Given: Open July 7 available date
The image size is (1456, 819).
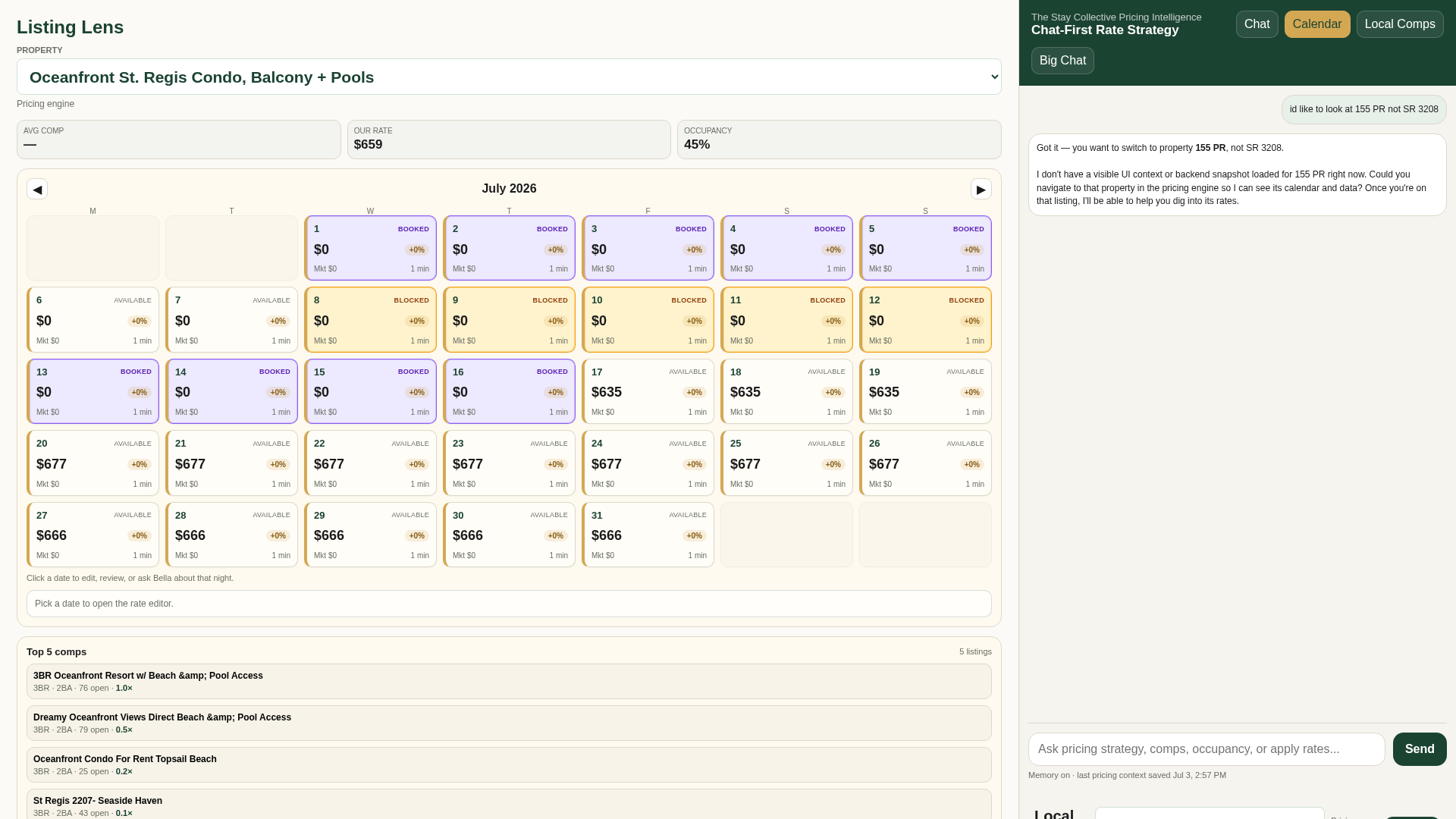Looking at the screenshot, I should [231, 319].
